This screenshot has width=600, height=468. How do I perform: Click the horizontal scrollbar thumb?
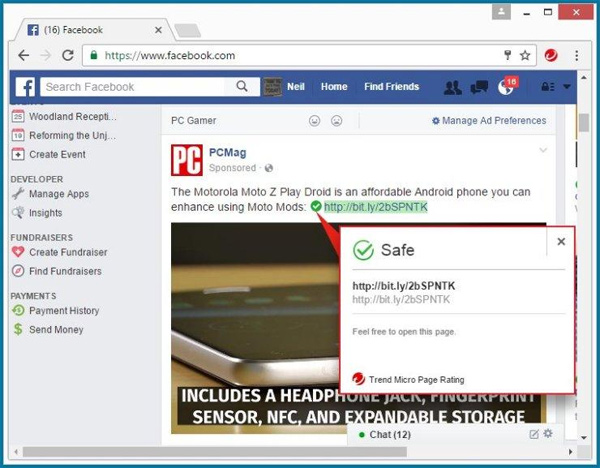pyautogui.click(x=215, y=452)
